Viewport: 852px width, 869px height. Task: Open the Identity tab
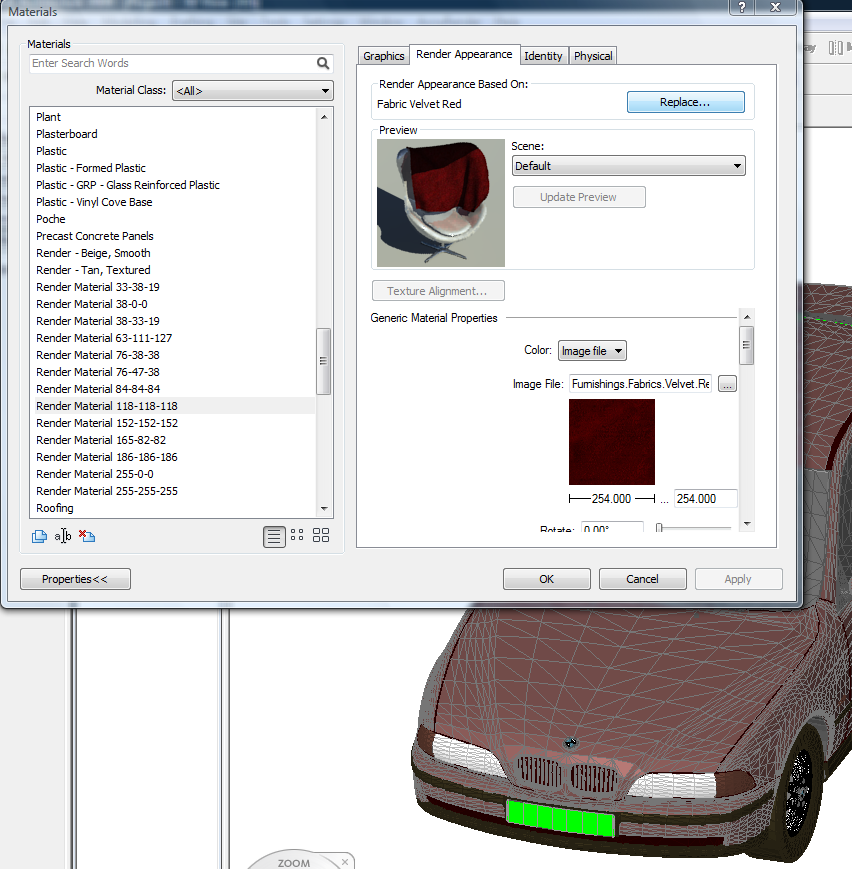[543, 56]
